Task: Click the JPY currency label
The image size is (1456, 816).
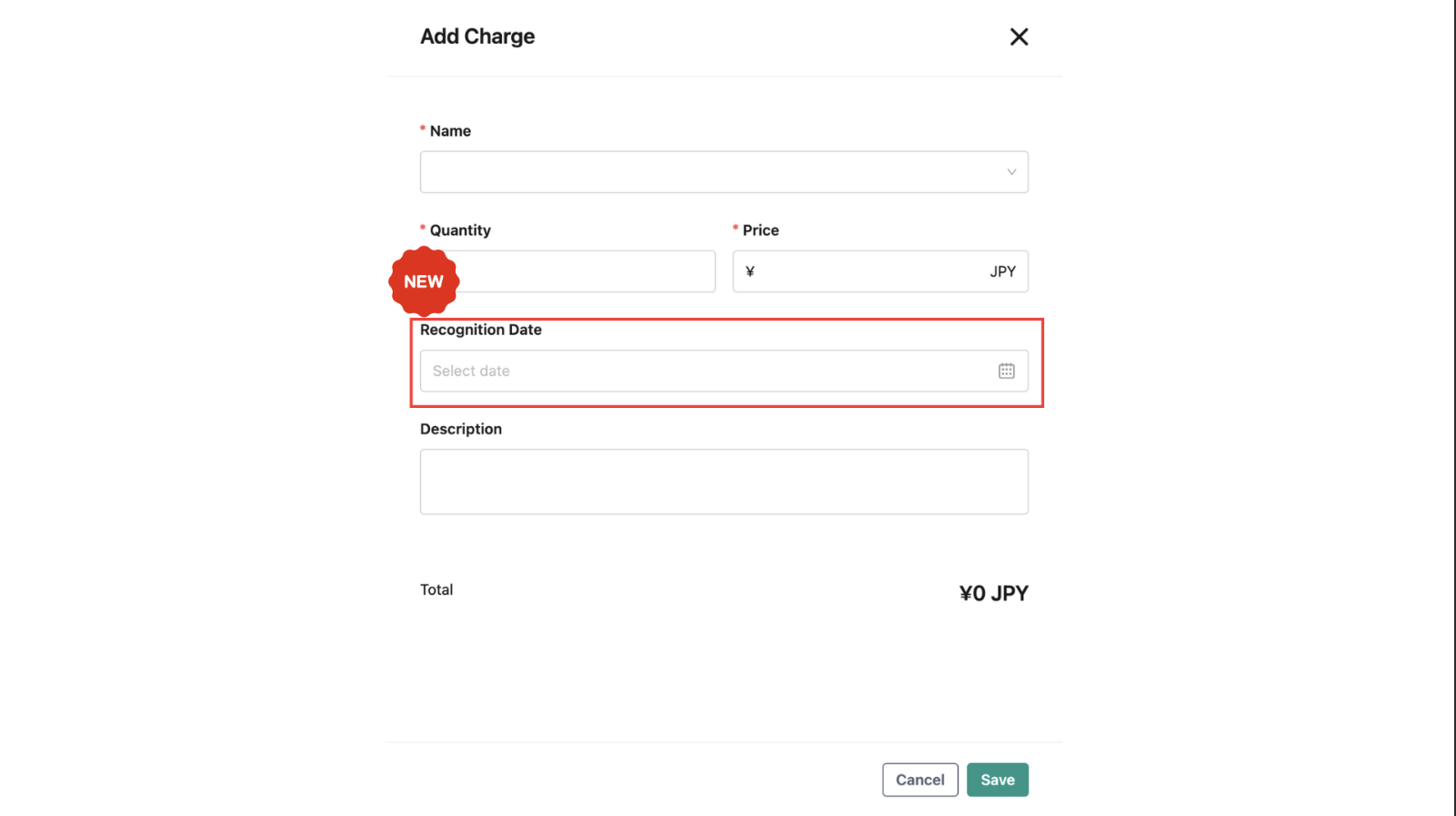Action: pyautogui.click(x=1002, y=270)
